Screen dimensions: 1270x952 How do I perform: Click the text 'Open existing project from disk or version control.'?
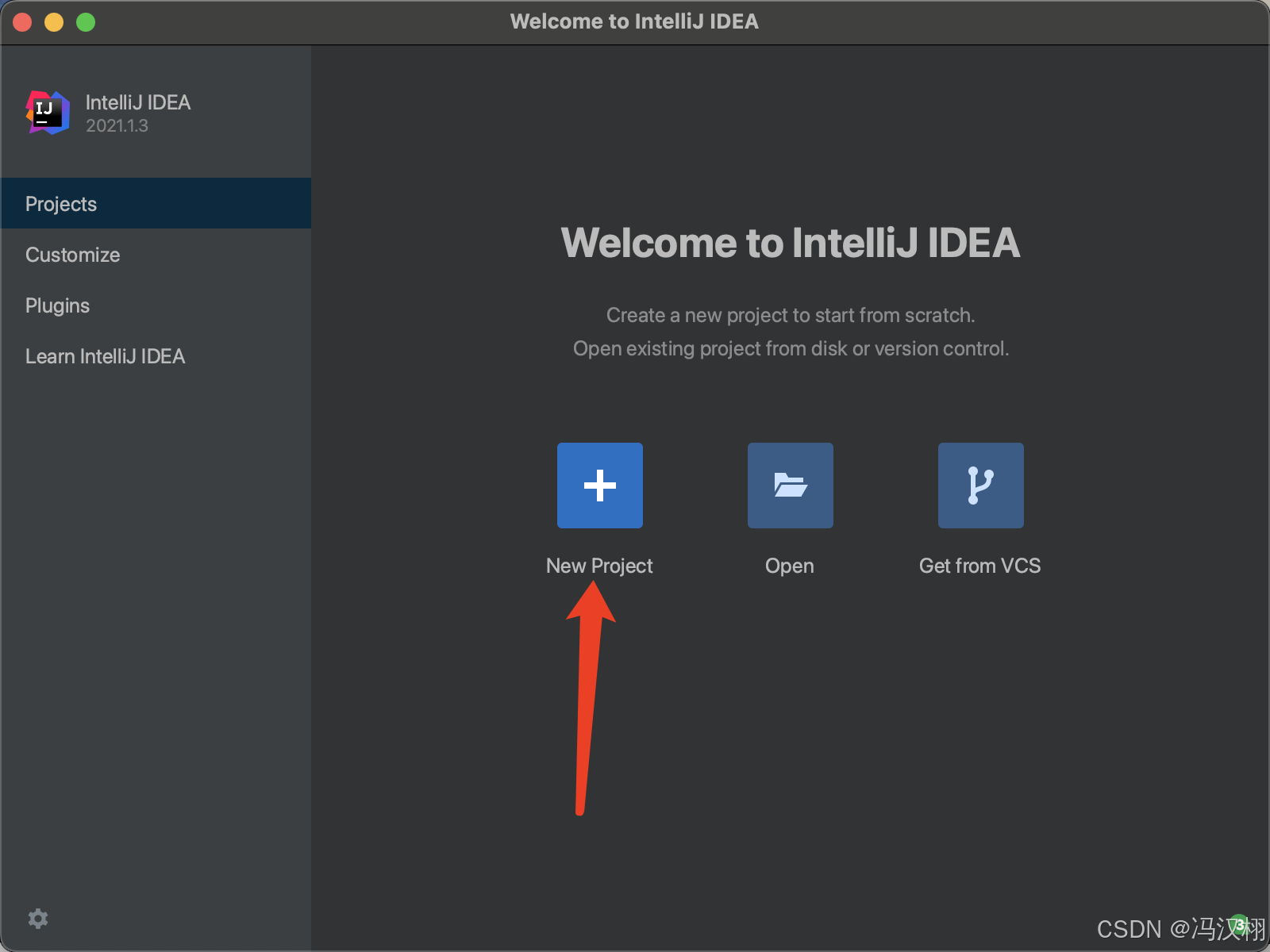point(791,349)
